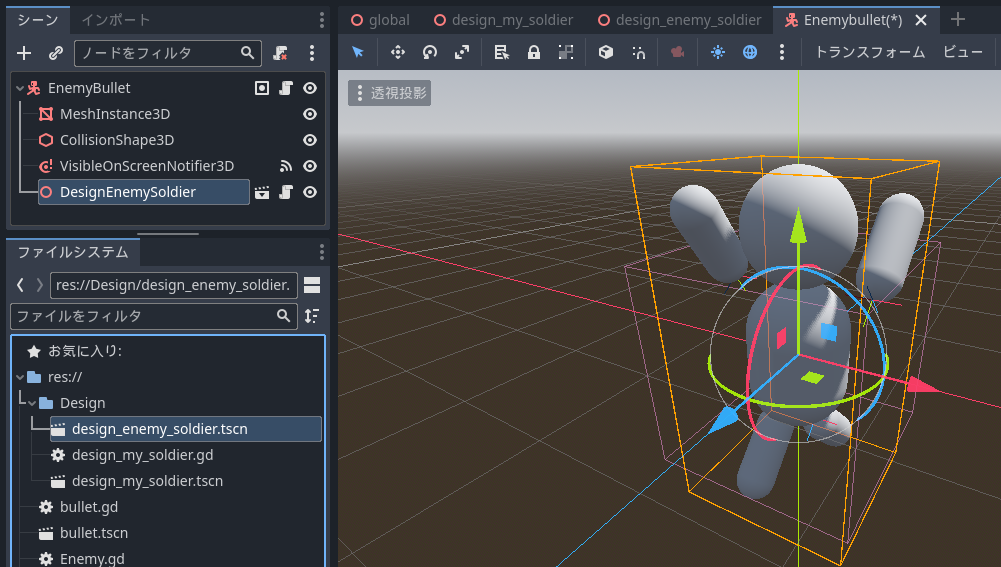Select the Rotate mode tool

tap(430, 52)
